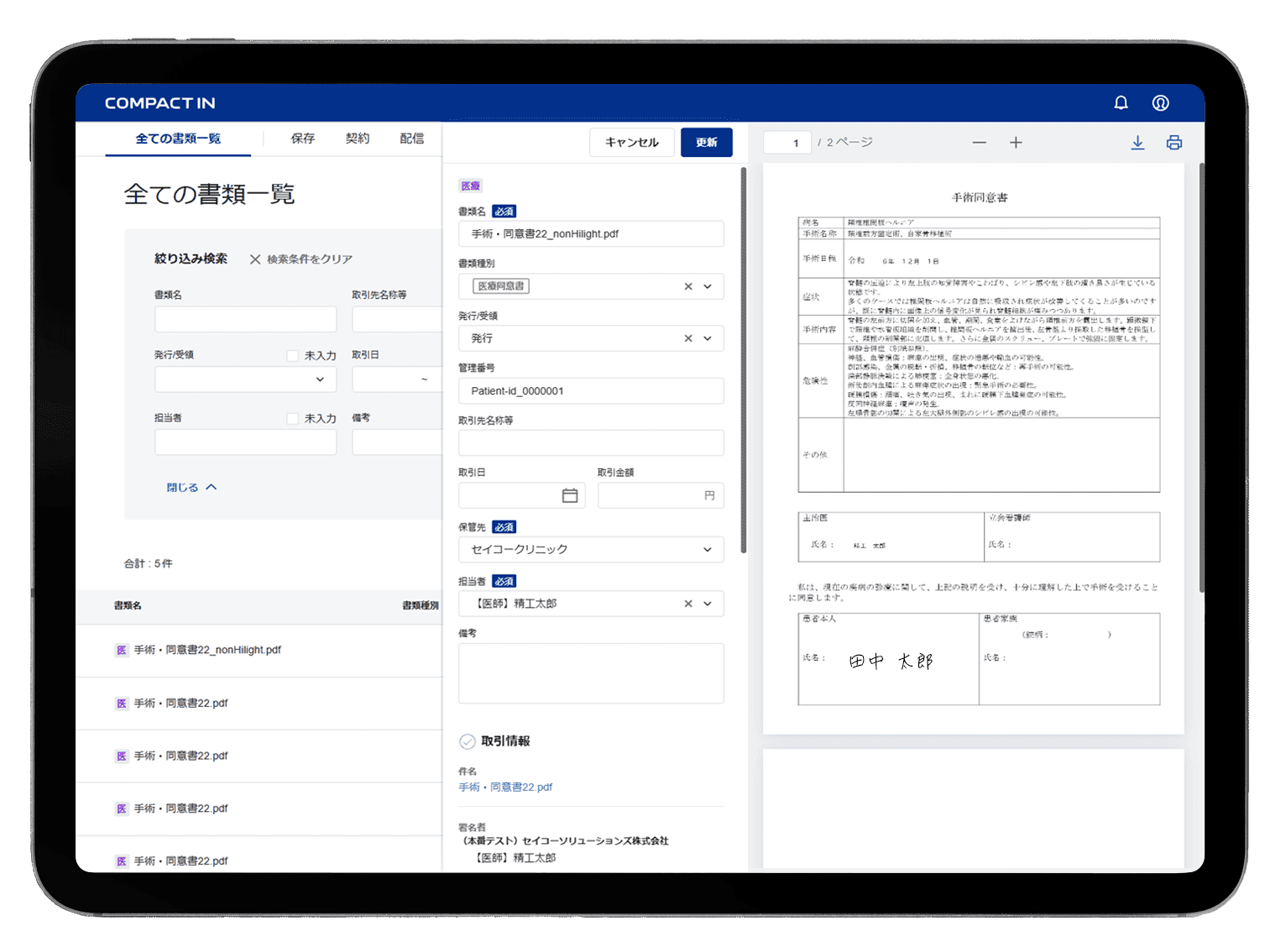Open notifications bell icon
Image resolution: width=1286 pixels, height=952 pixels.
pyautogui.click(x=1121, y=102)
